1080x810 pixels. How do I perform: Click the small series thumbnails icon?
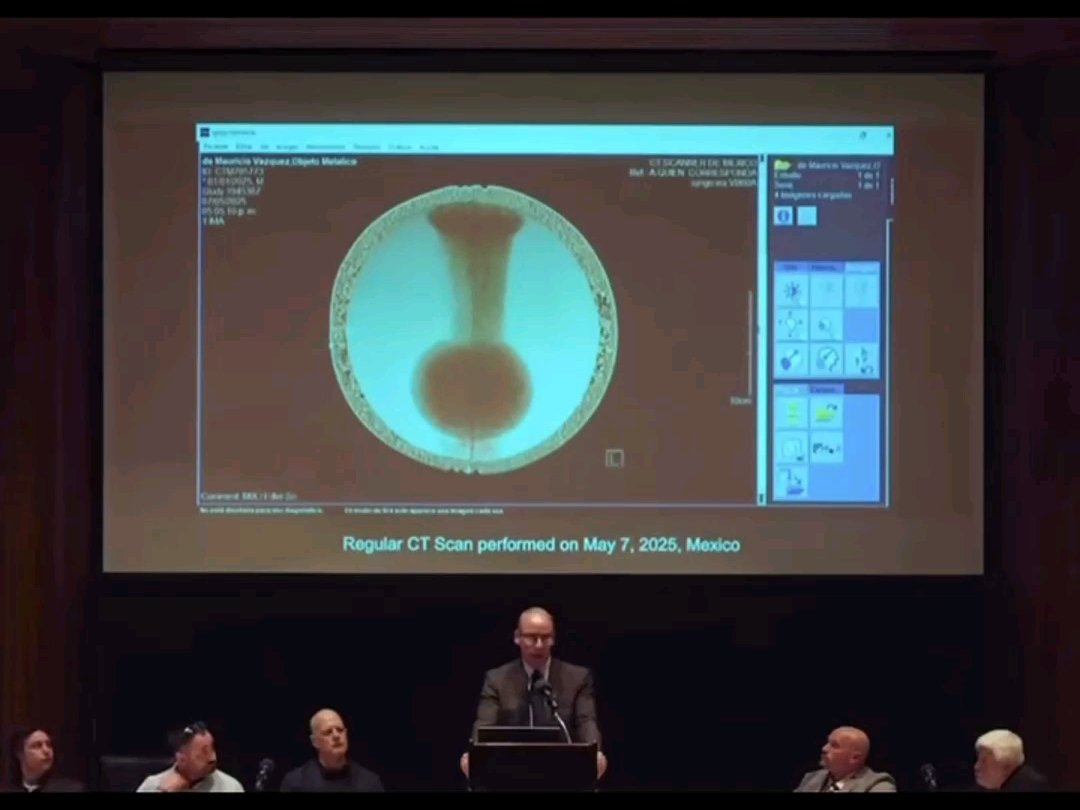tap(827, 448)
